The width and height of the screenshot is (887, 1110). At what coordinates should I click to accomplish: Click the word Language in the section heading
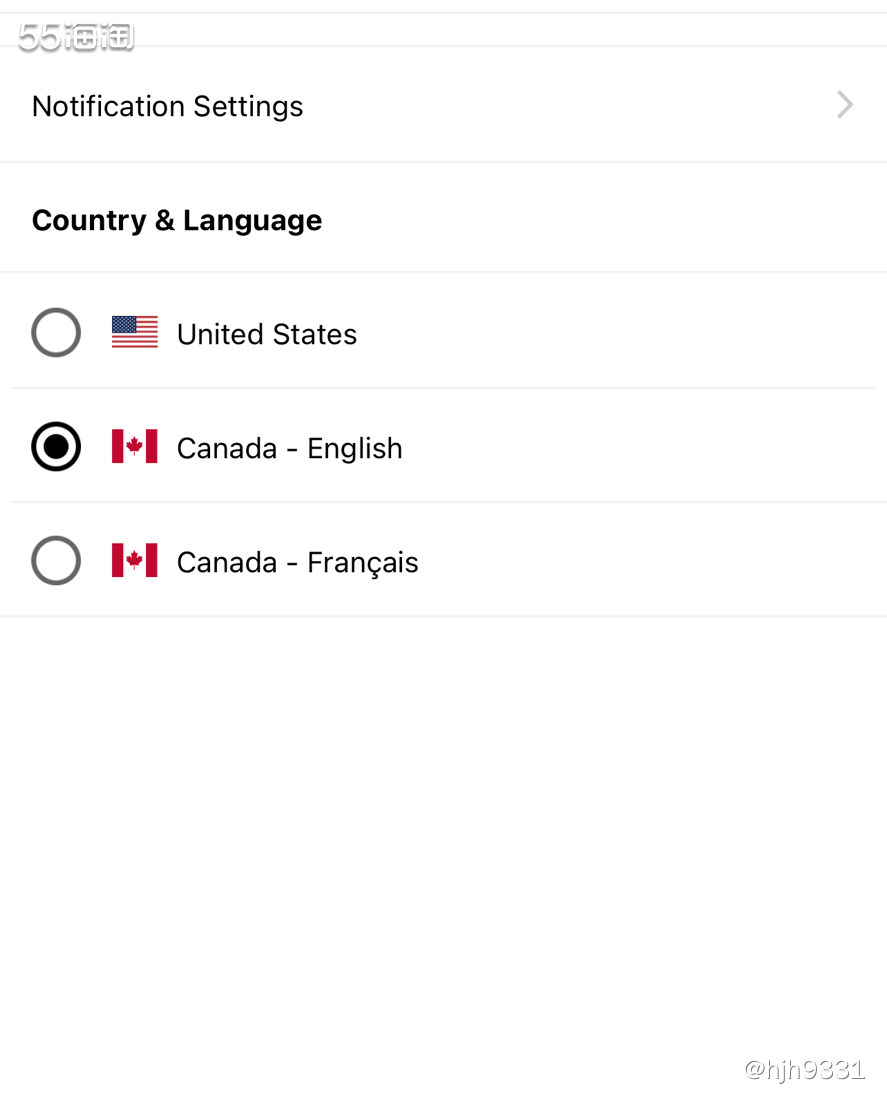click(x=253, y=222)
